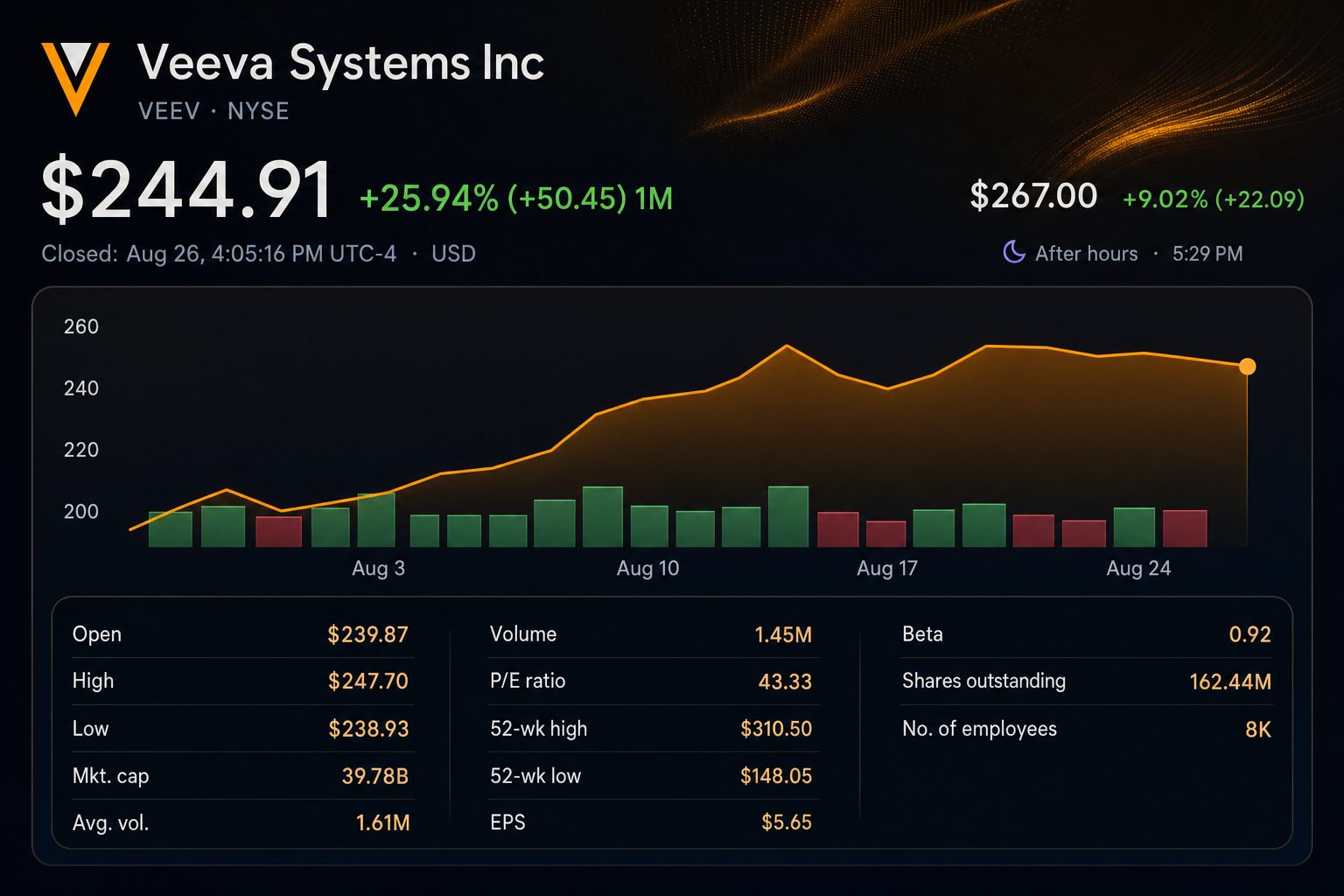This screenshot has width=1344, height=896.
Task: Click the 52-wk low value $148.05
Action: tap(776, 776)
